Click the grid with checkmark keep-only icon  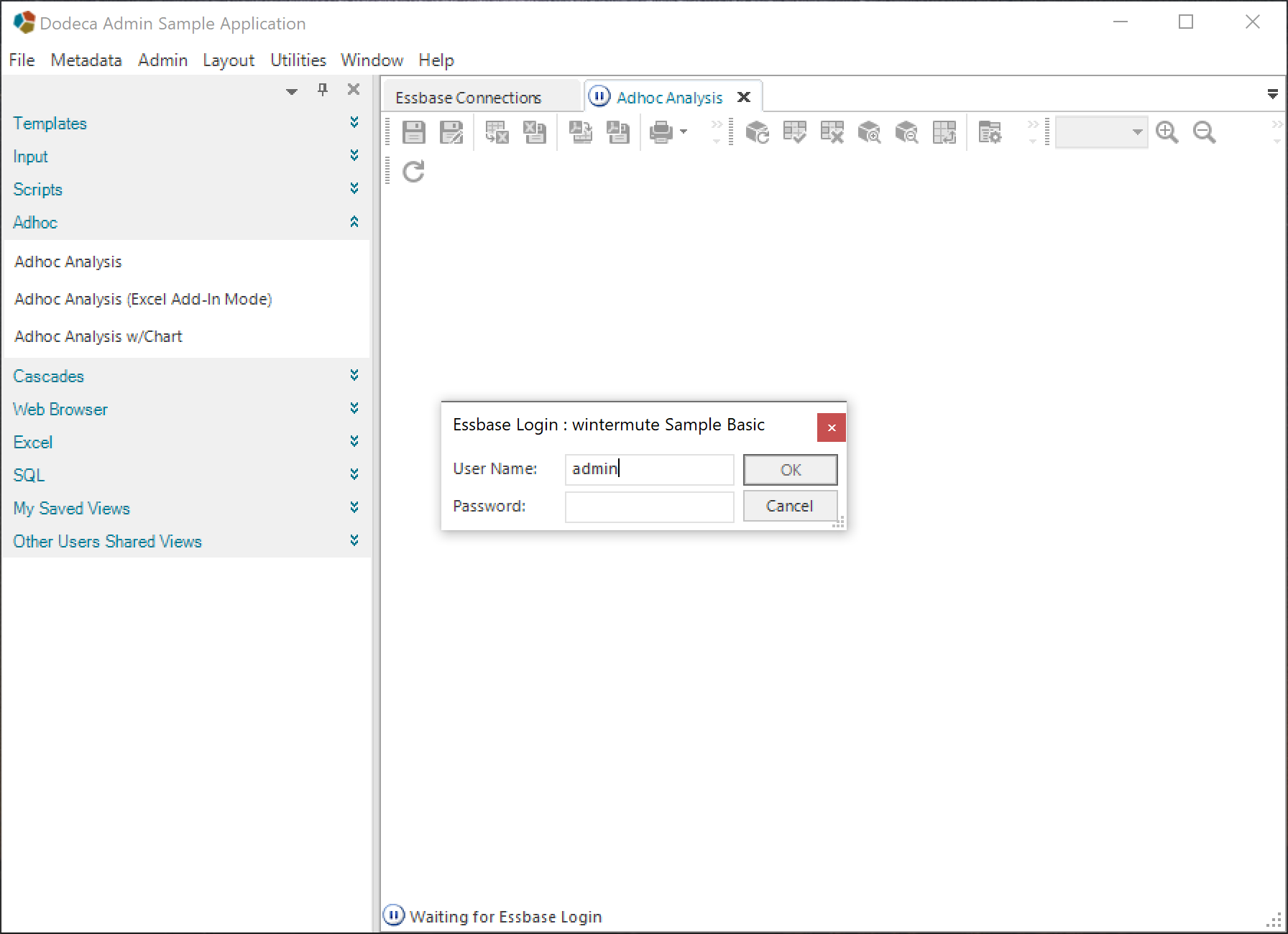coord(795,132)
